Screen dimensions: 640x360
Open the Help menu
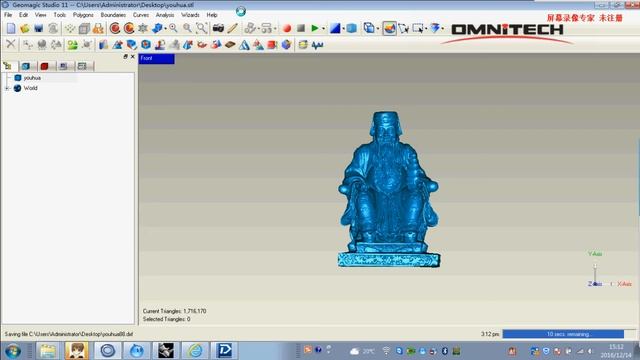pos(212,15)
